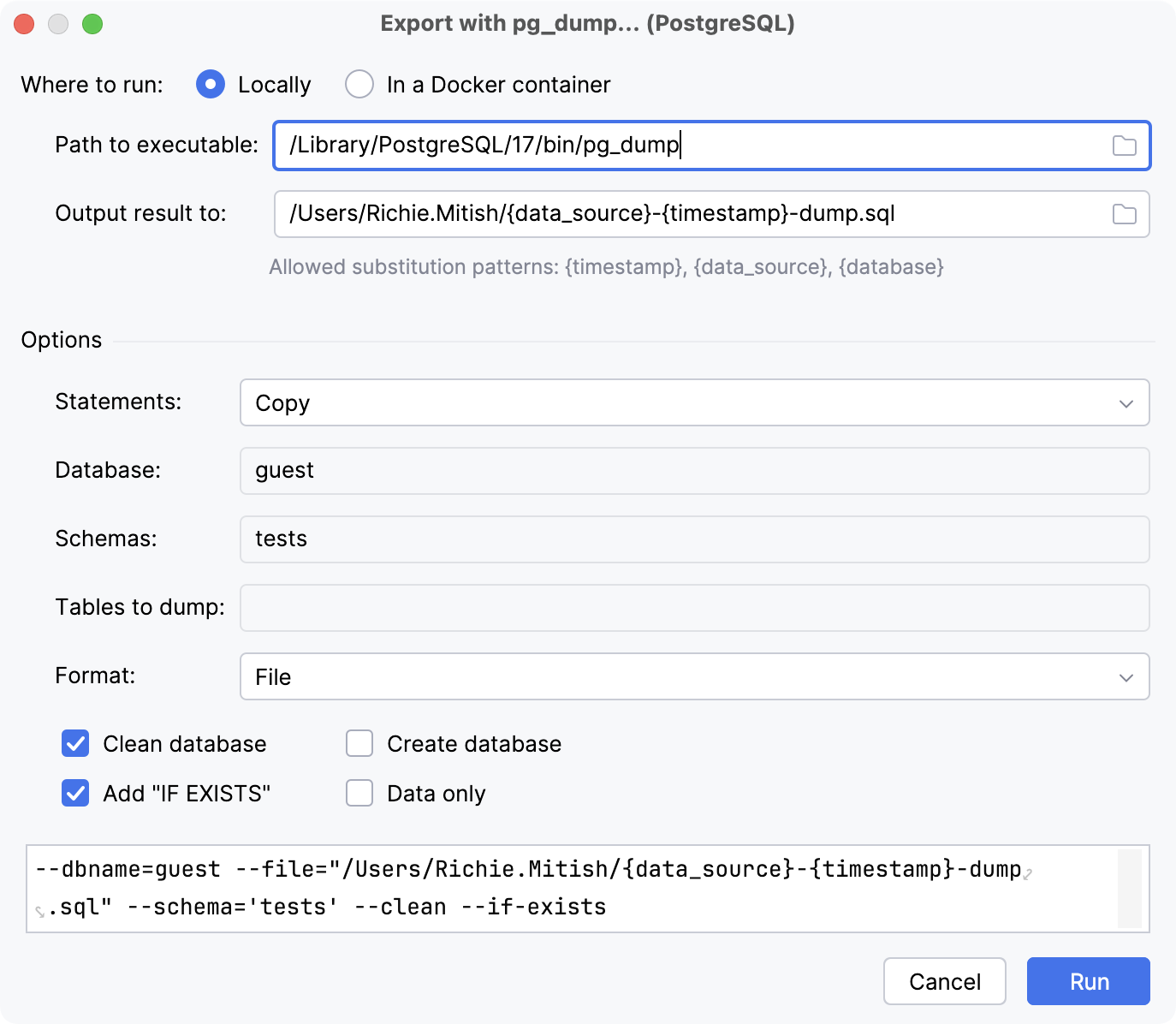Choose In a Docker container option
The image size is (1176, 1024).
359,84
